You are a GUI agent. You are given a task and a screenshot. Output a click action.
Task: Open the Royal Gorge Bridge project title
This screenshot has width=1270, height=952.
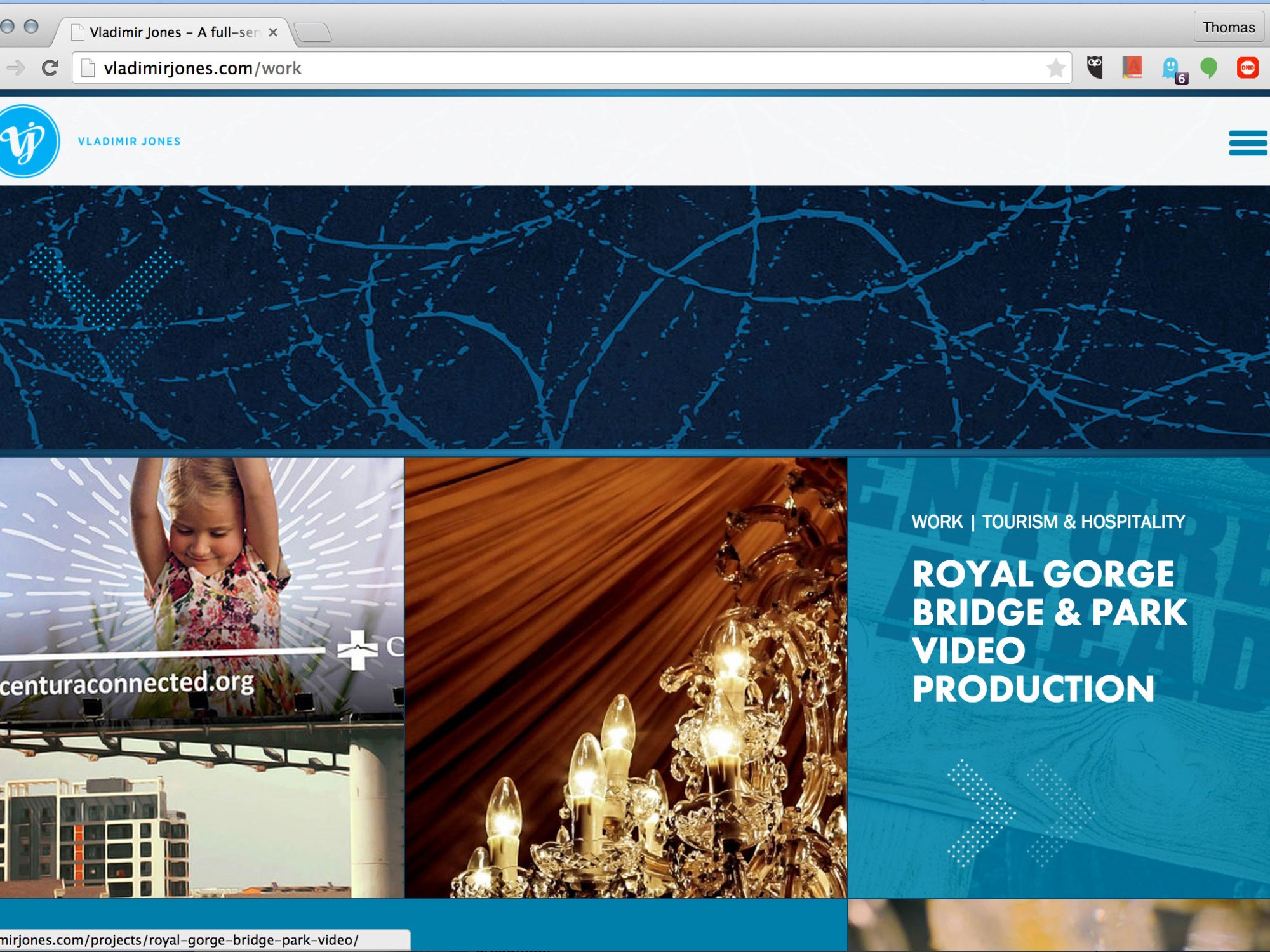(x=1048, y=631)
